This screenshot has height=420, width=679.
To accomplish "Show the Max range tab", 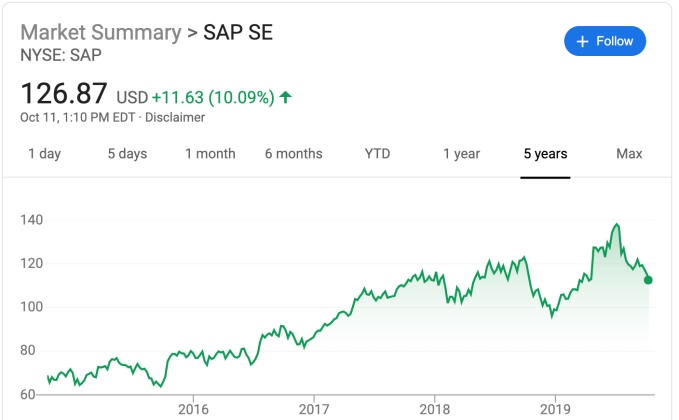I will pyautogui.click(x=629, y=154).
